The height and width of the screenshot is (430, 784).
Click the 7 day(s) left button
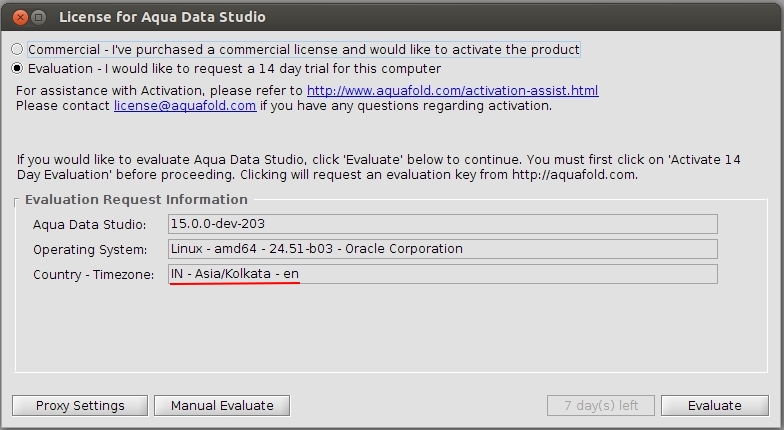tap(600, 405)
